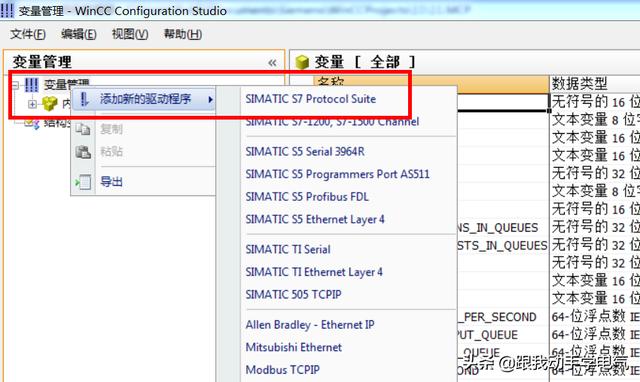Click the cell ending in NS_IN_QUEUES
The height and width of the screenshot is (382, 640).
pyautogui.click(x=503, y=228)
